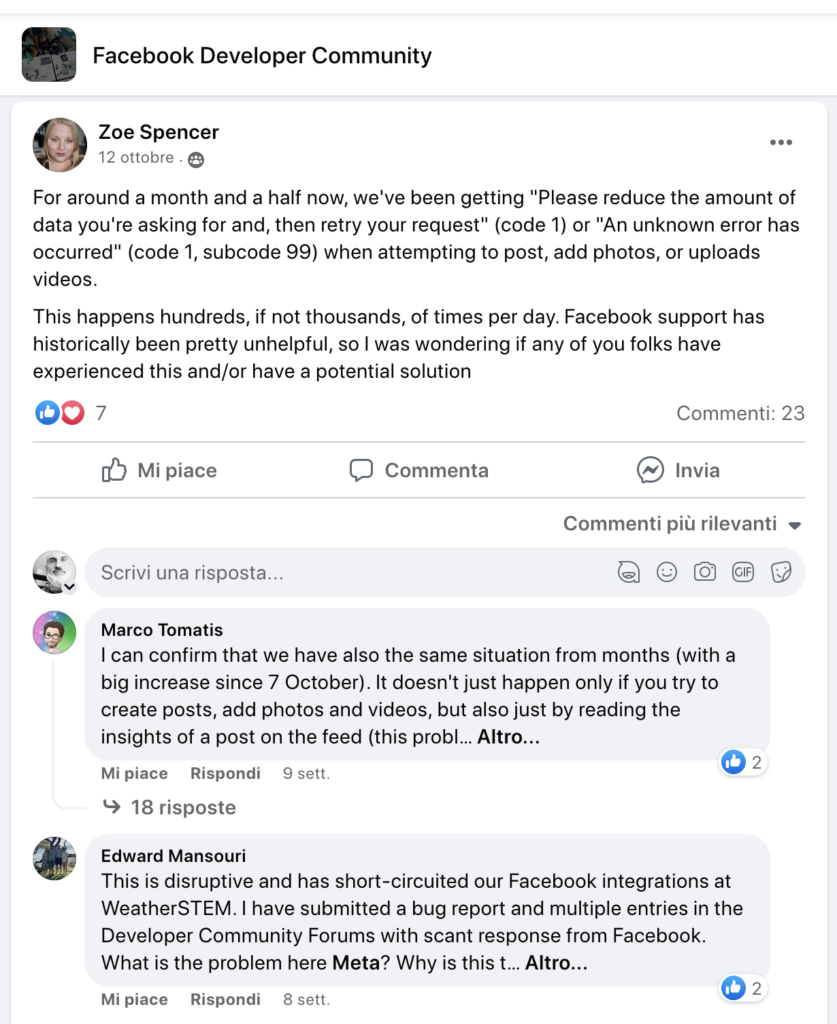The image size is (837, 1024).
Task: Click Invia to send the post
Action: point(678,470)
